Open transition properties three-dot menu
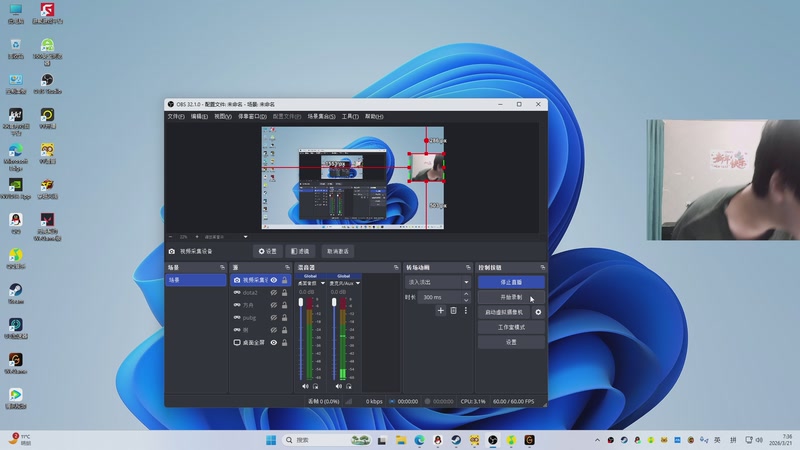This screenshot has width=800, height=450. tap(465, 311)
